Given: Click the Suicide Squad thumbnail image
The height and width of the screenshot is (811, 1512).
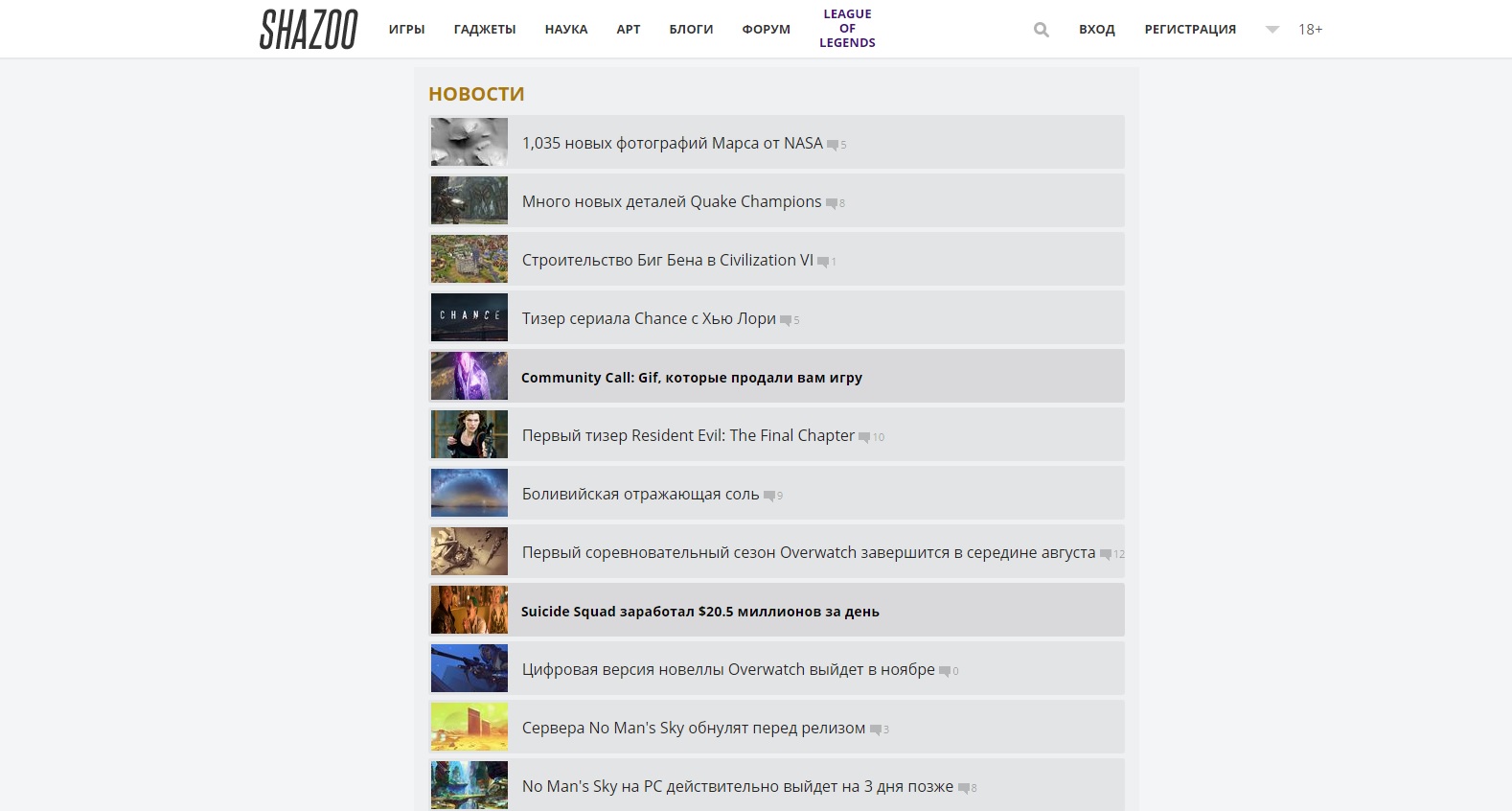Looking at the screenshot, I should pyautogui.click(x=470, y=610).
